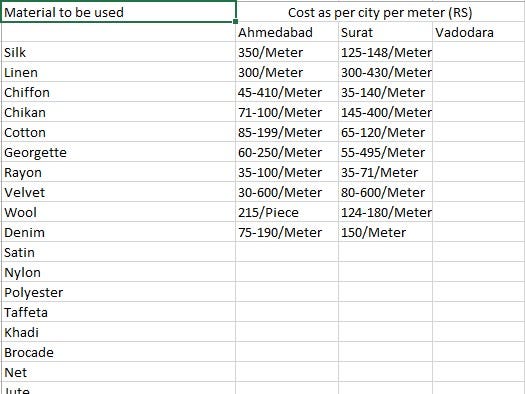Select the 124-180/Meter Wool Surat cell

point(385,212)
